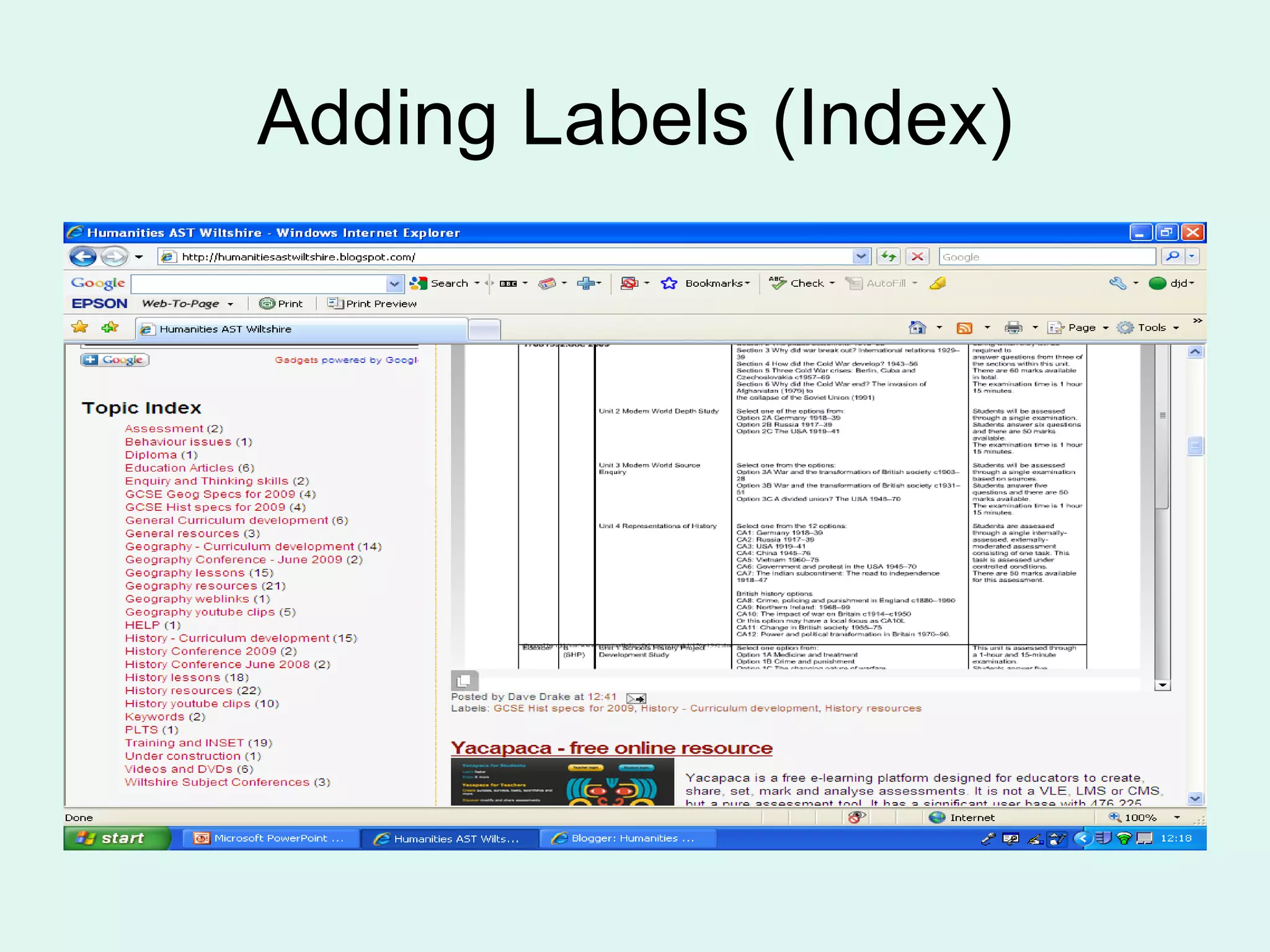Open the search provider dropdown arrow

1192,256
